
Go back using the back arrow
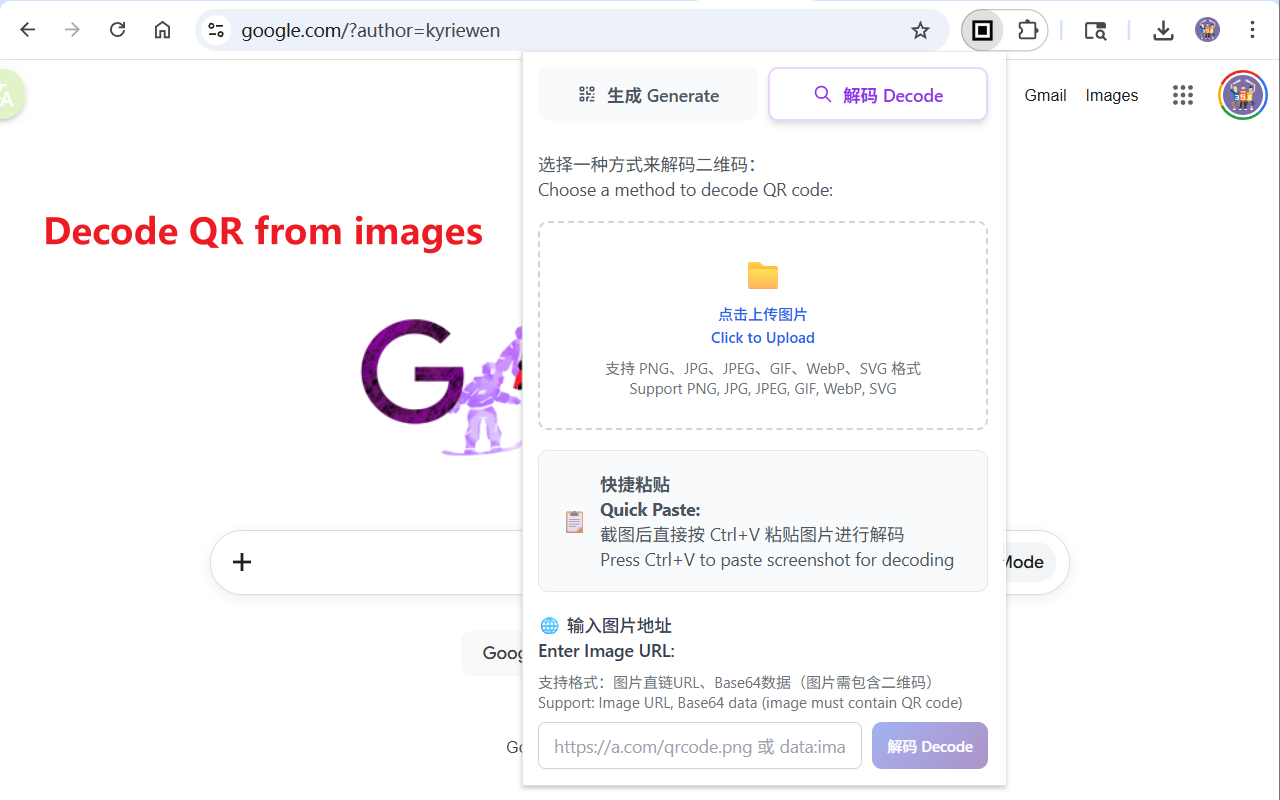tap(27, 30)
